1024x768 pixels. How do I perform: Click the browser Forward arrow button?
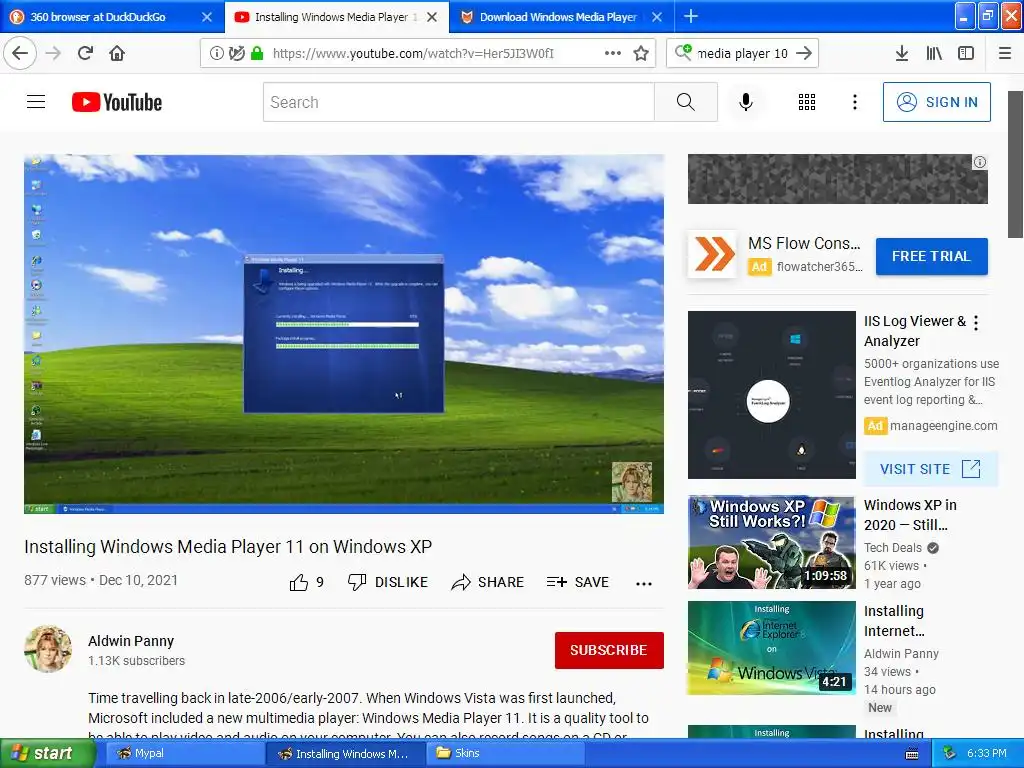pos(54,53)
